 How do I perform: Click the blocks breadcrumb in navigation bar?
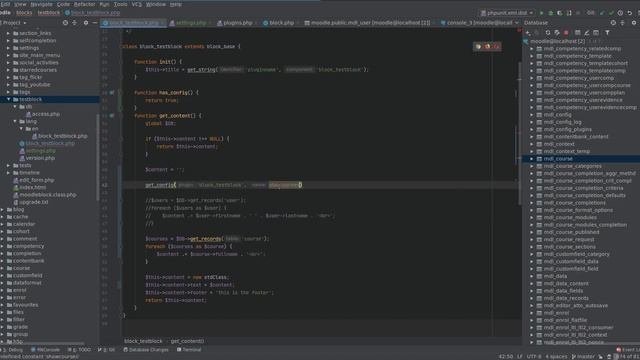pyautogui.click(x=24, y=13)
